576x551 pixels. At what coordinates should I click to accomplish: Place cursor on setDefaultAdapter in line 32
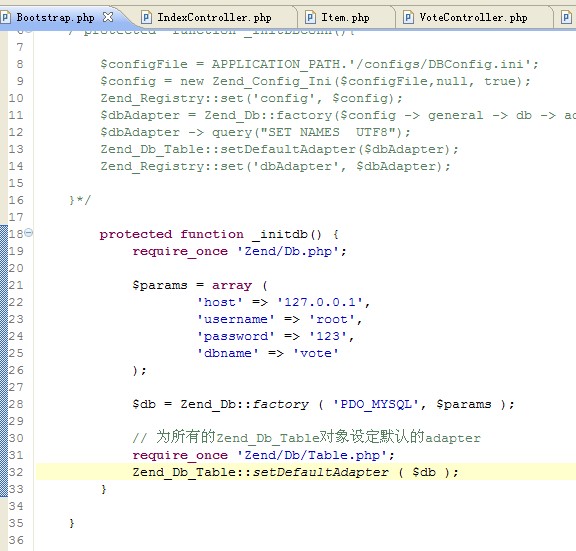(320, 472)
